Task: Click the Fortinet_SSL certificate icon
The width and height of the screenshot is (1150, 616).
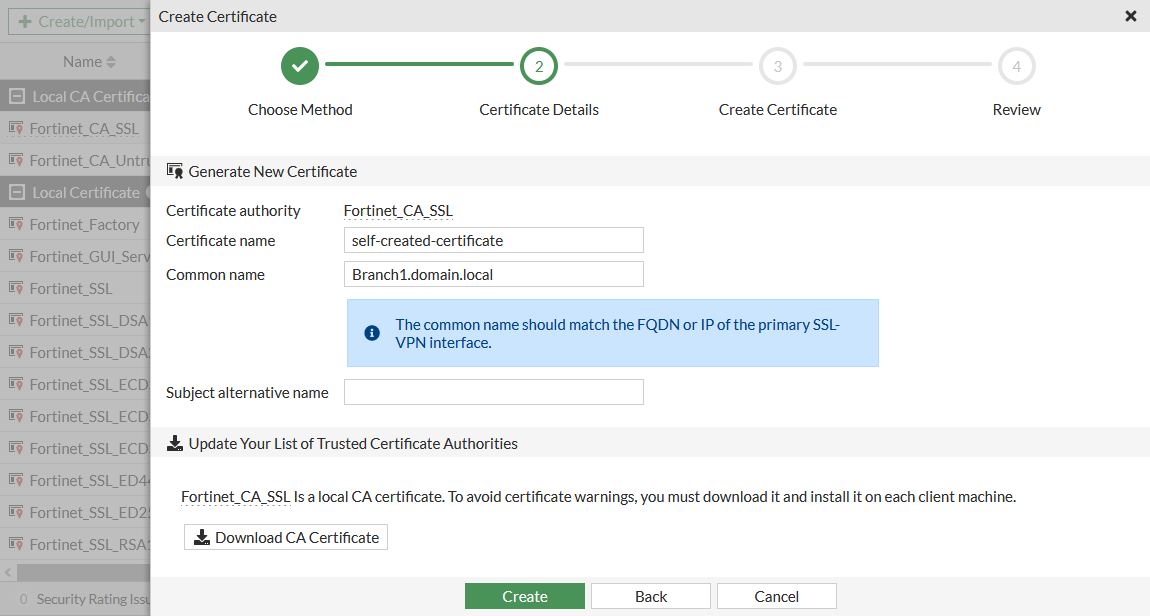Action: point(16,288)
